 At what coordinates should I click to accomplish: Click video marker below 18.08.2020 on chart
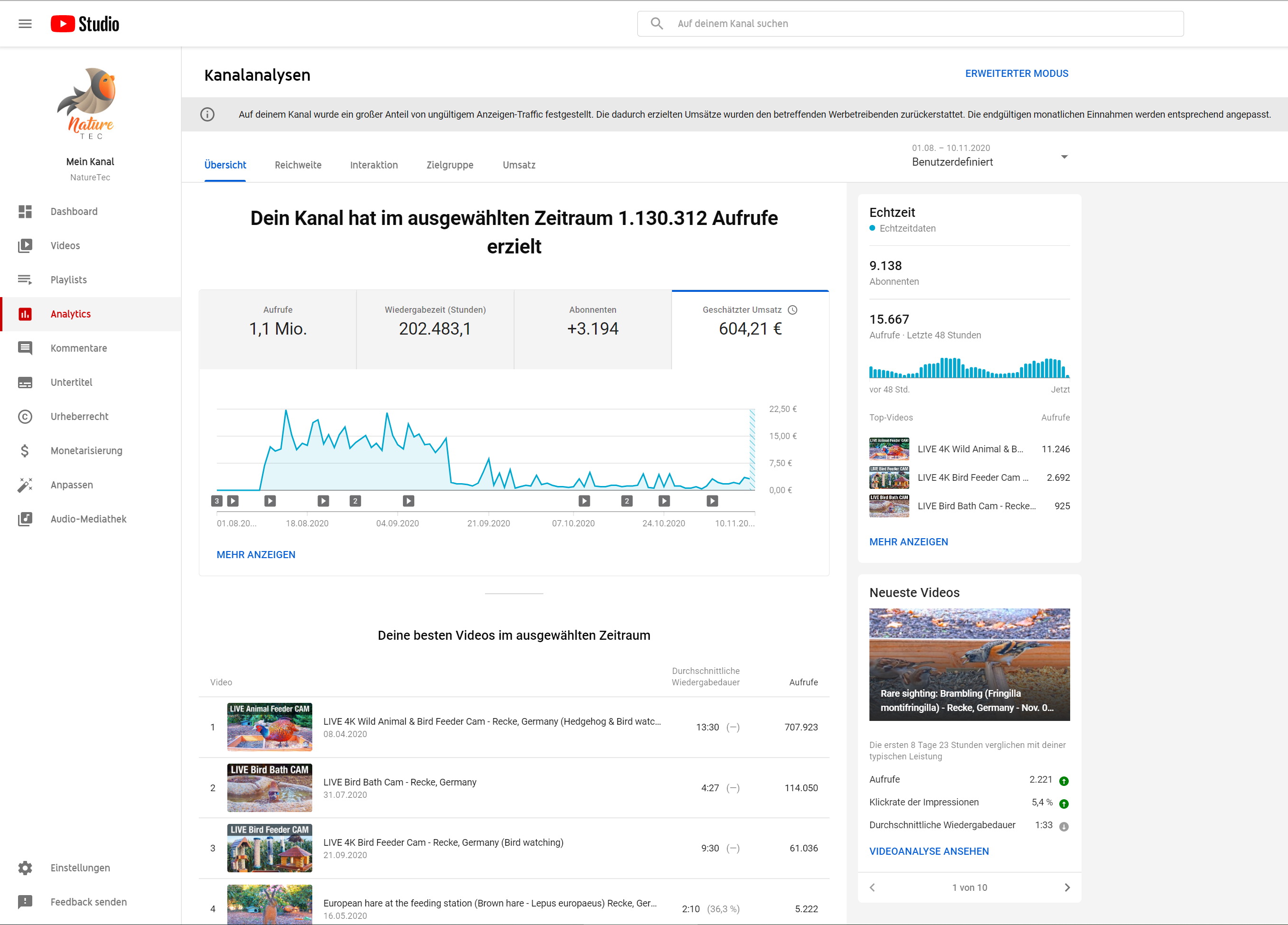tap(323, 501)
